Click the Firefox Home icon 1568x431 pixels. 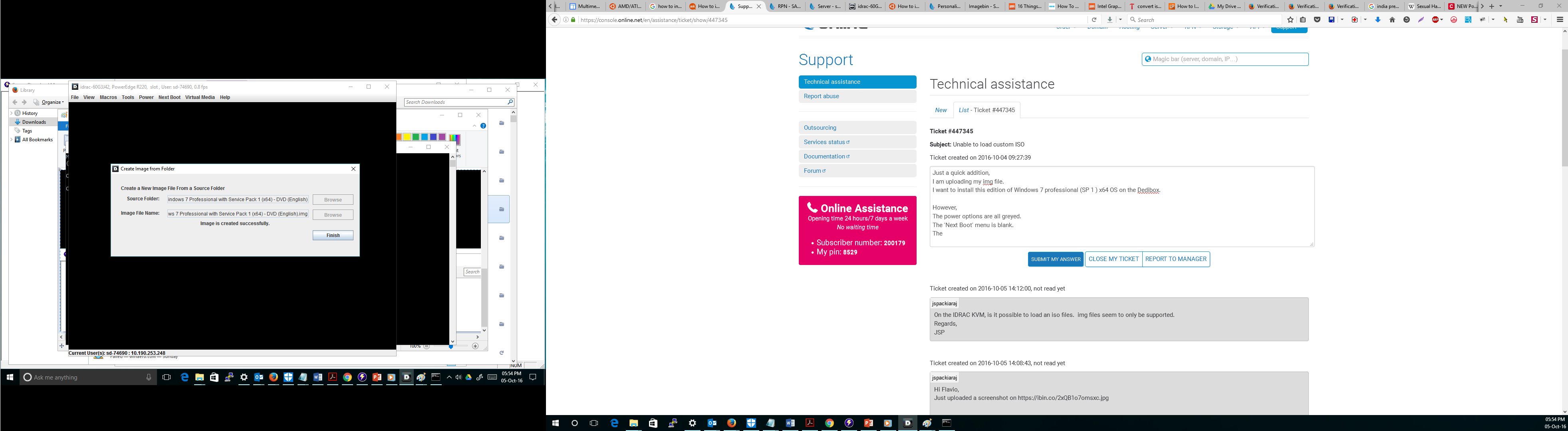[1392, 20]
